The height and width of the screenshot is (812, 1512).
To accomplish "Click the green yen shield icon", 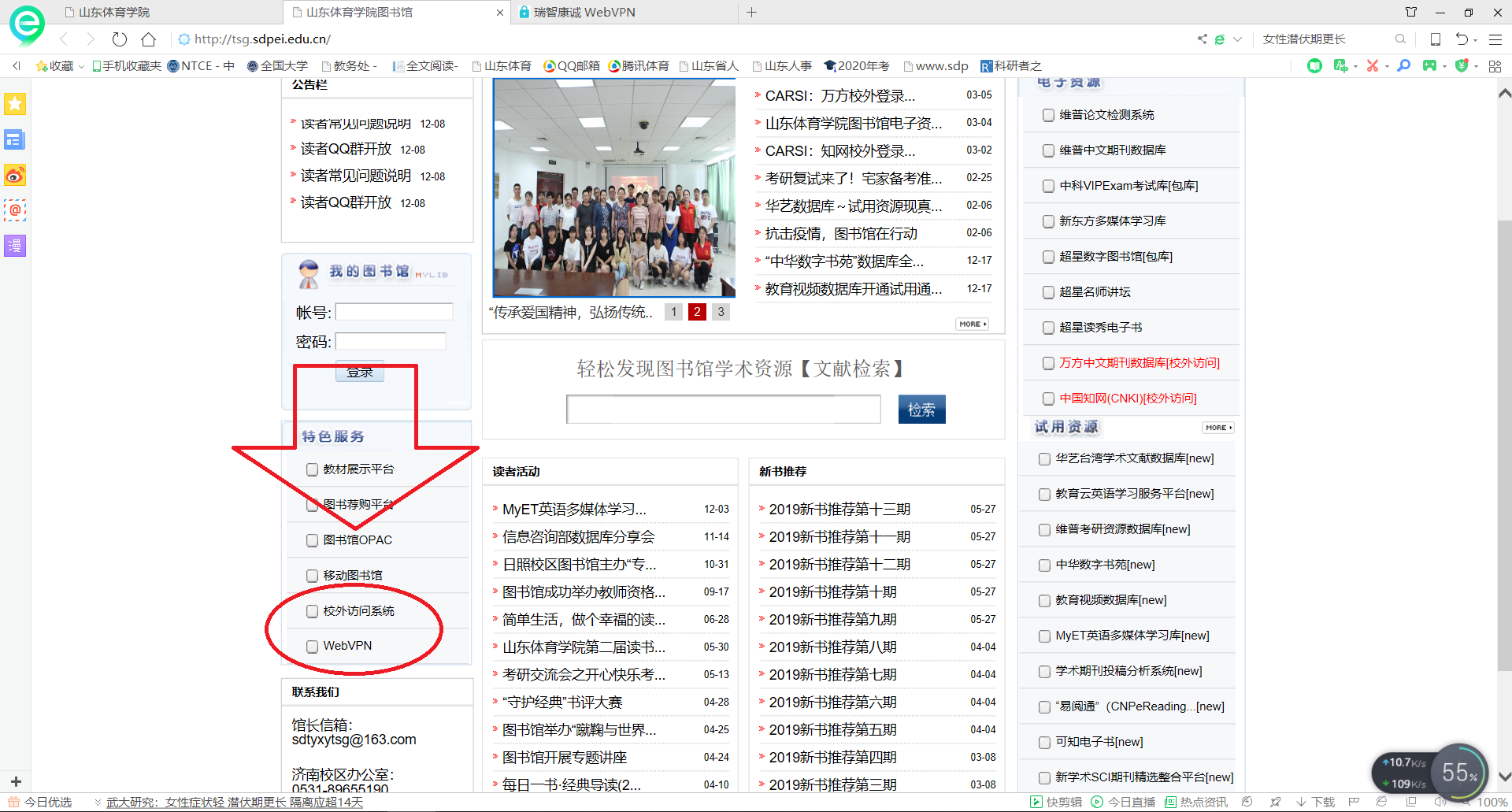I will 1462,66.
